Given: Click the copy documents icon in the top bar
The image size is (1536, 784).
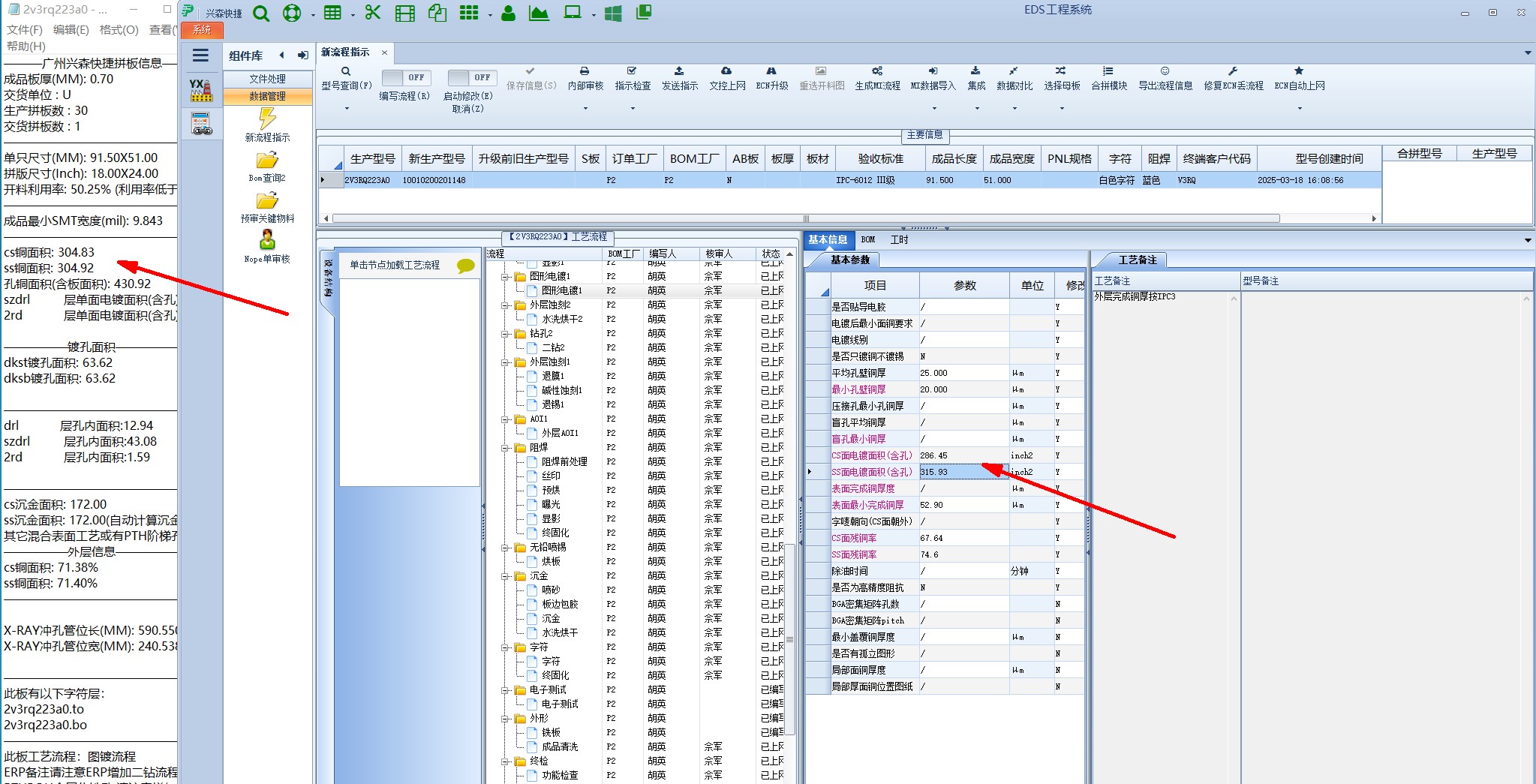Looking at the screenshot, I should 437,13.
